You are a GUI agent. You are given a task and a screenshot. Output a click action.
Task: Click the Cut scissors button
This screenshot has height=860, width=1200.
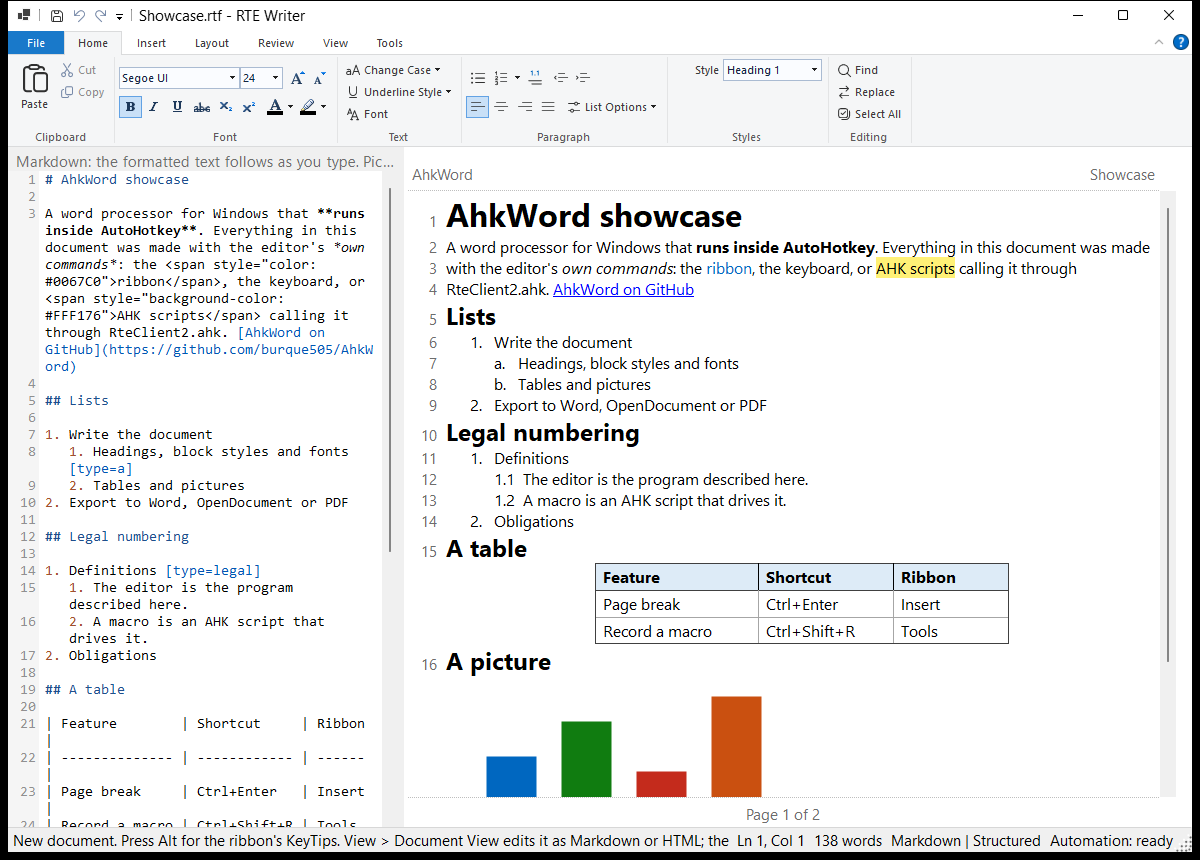(78, 70)
